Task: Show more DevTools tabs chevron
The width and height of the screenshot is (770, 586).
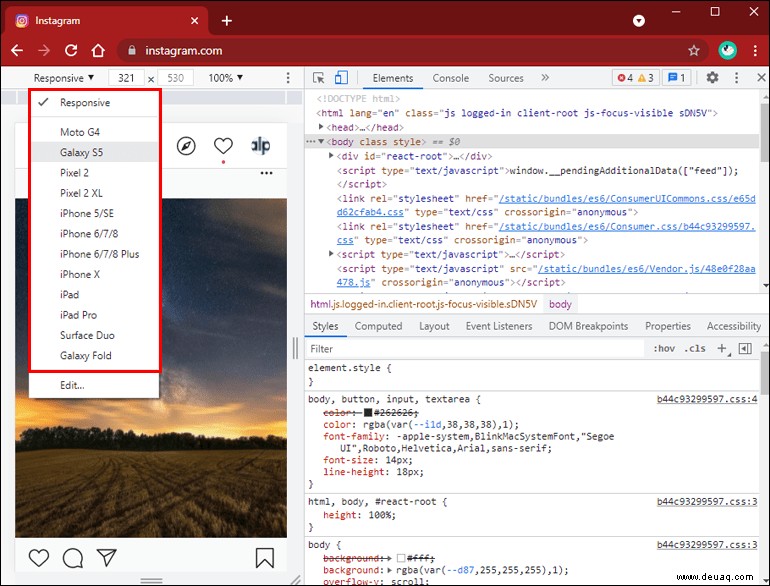Action: pos(545,78)
